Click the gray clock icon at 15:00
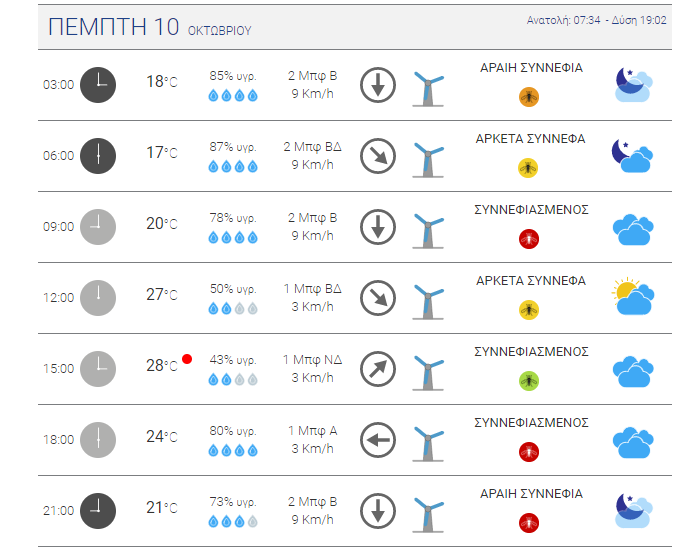The image size is (688, 553). (98, 369)
